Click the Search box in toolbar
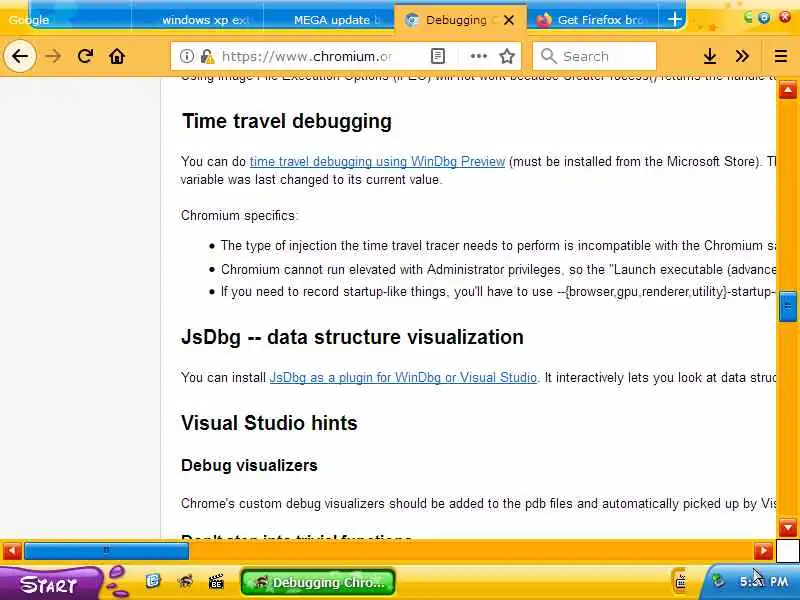 click(594, 56)
